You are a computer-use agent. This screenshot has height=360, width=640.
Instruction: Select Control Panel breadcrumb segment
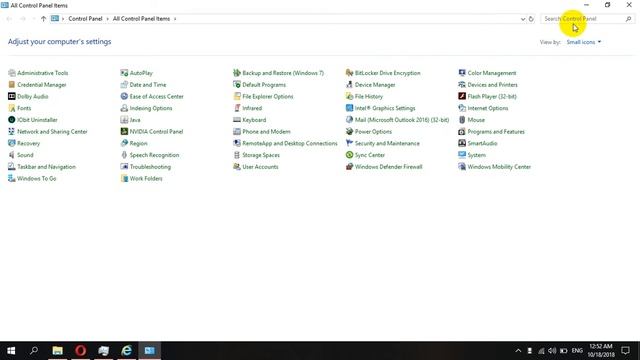(85, 19)
